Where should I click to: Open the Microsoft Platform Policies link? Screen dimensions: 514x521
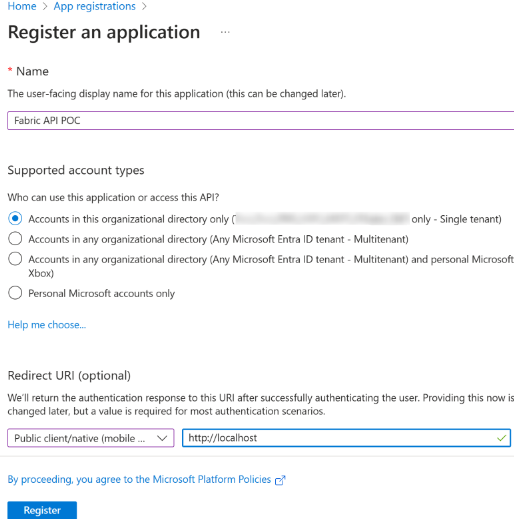point(139,479)
